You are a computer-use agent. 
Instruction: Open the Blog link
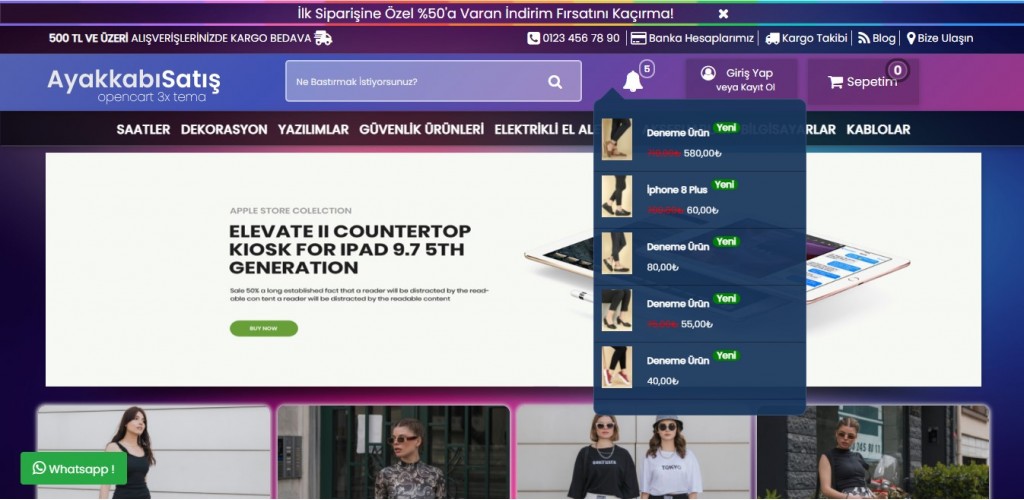click(x=877, y=38)
